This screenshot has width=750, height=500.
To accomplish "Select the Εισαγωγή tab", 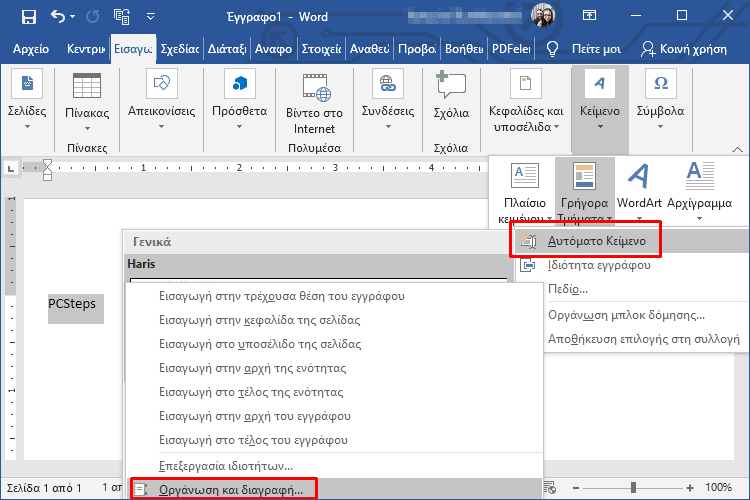I will 133,49.
